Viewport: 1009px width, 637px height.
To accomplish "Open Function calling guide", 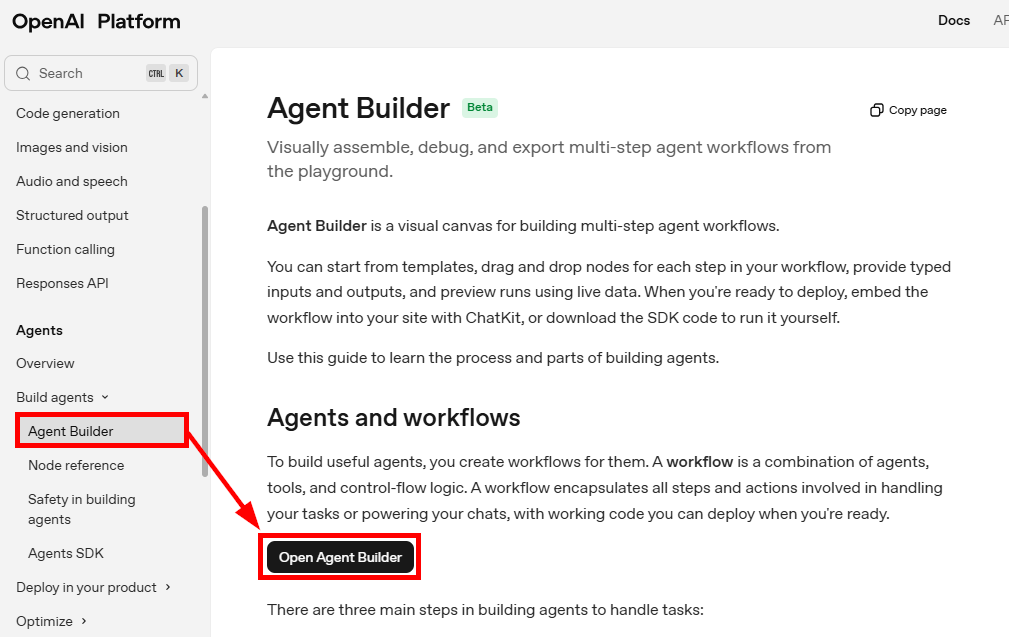I will [x=65, y=250].
